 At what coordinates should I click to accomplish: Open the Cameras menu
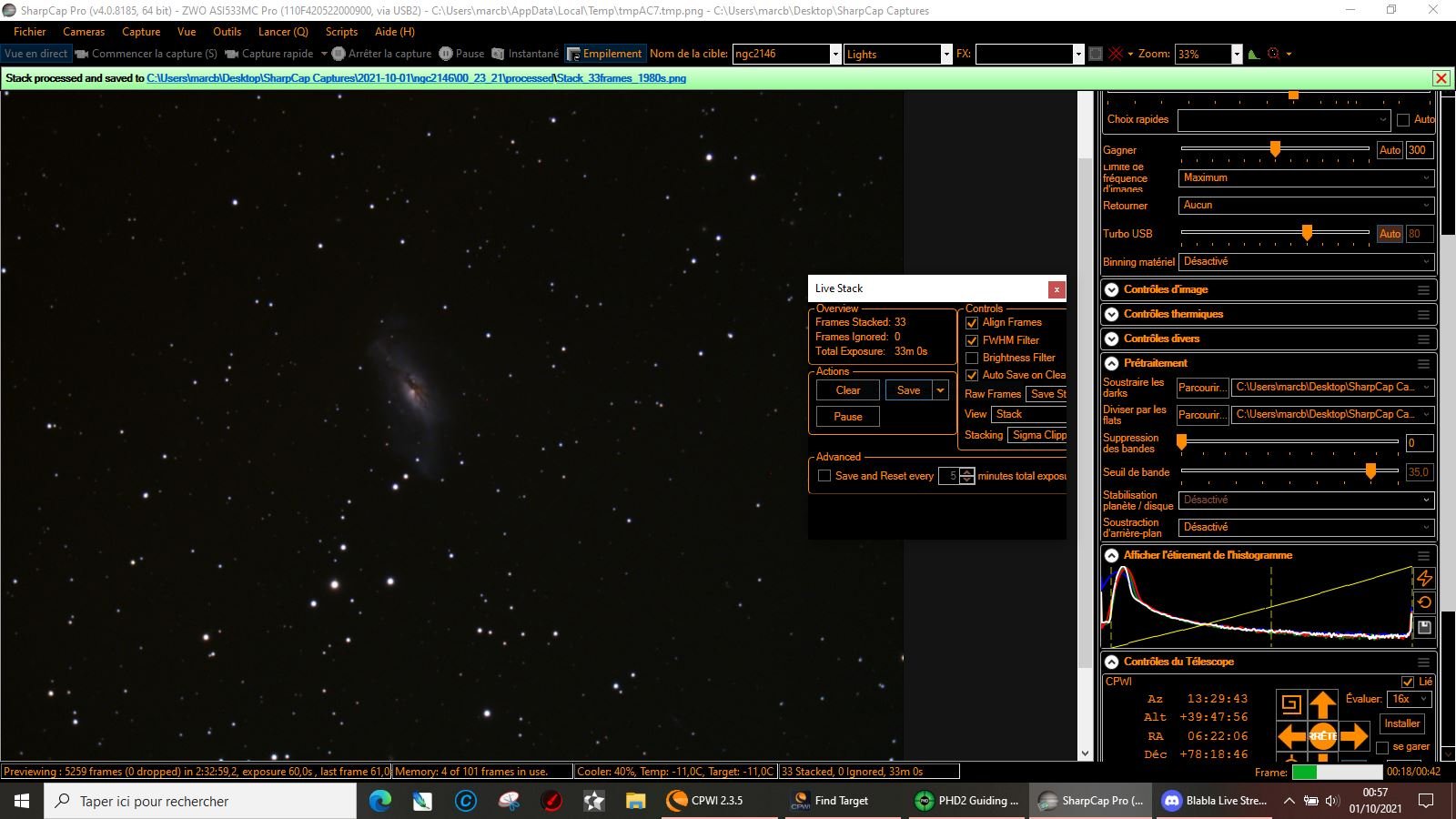84,31
